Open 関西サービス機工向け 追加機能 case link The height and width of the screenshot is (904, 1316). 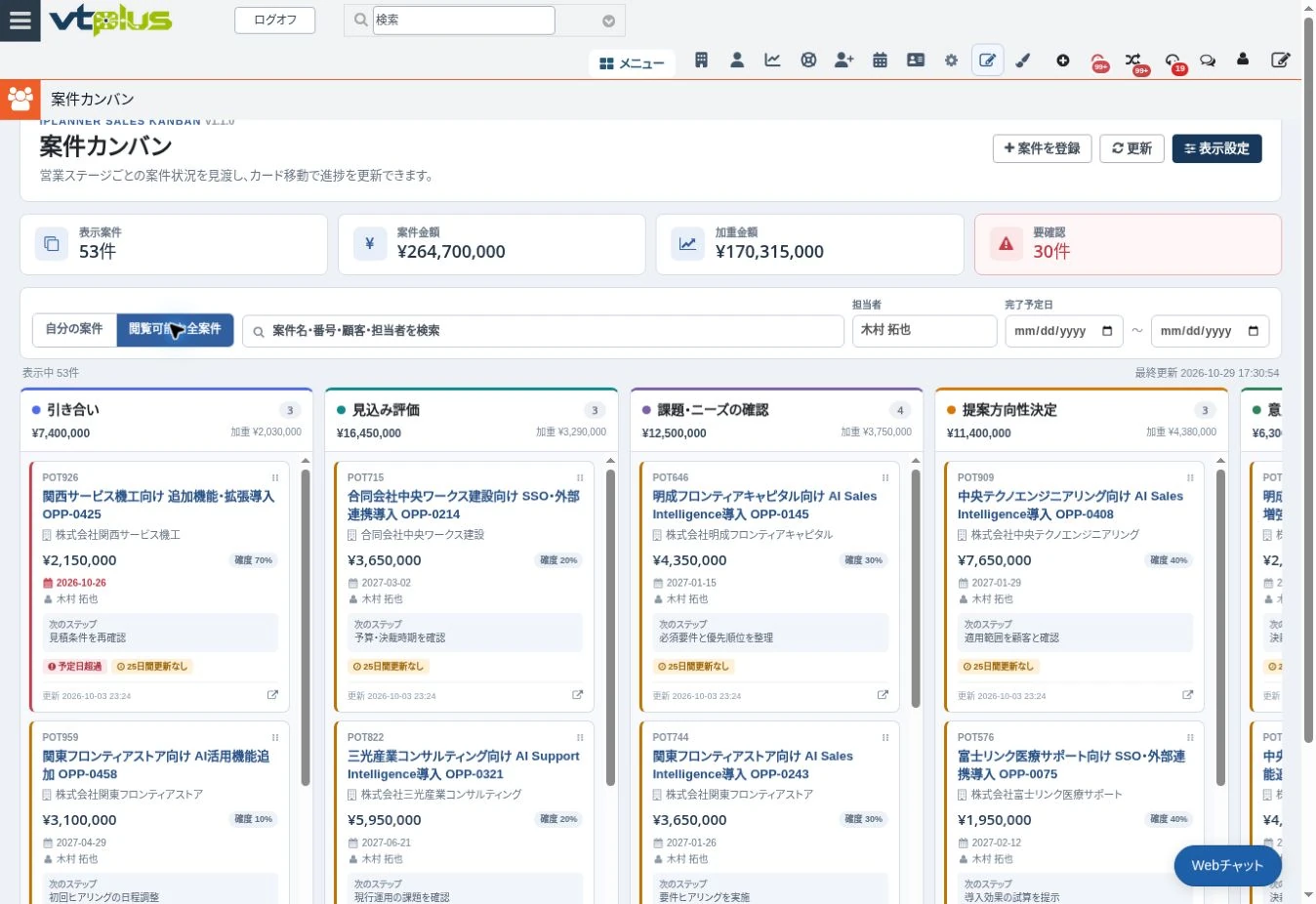point(158,505)
